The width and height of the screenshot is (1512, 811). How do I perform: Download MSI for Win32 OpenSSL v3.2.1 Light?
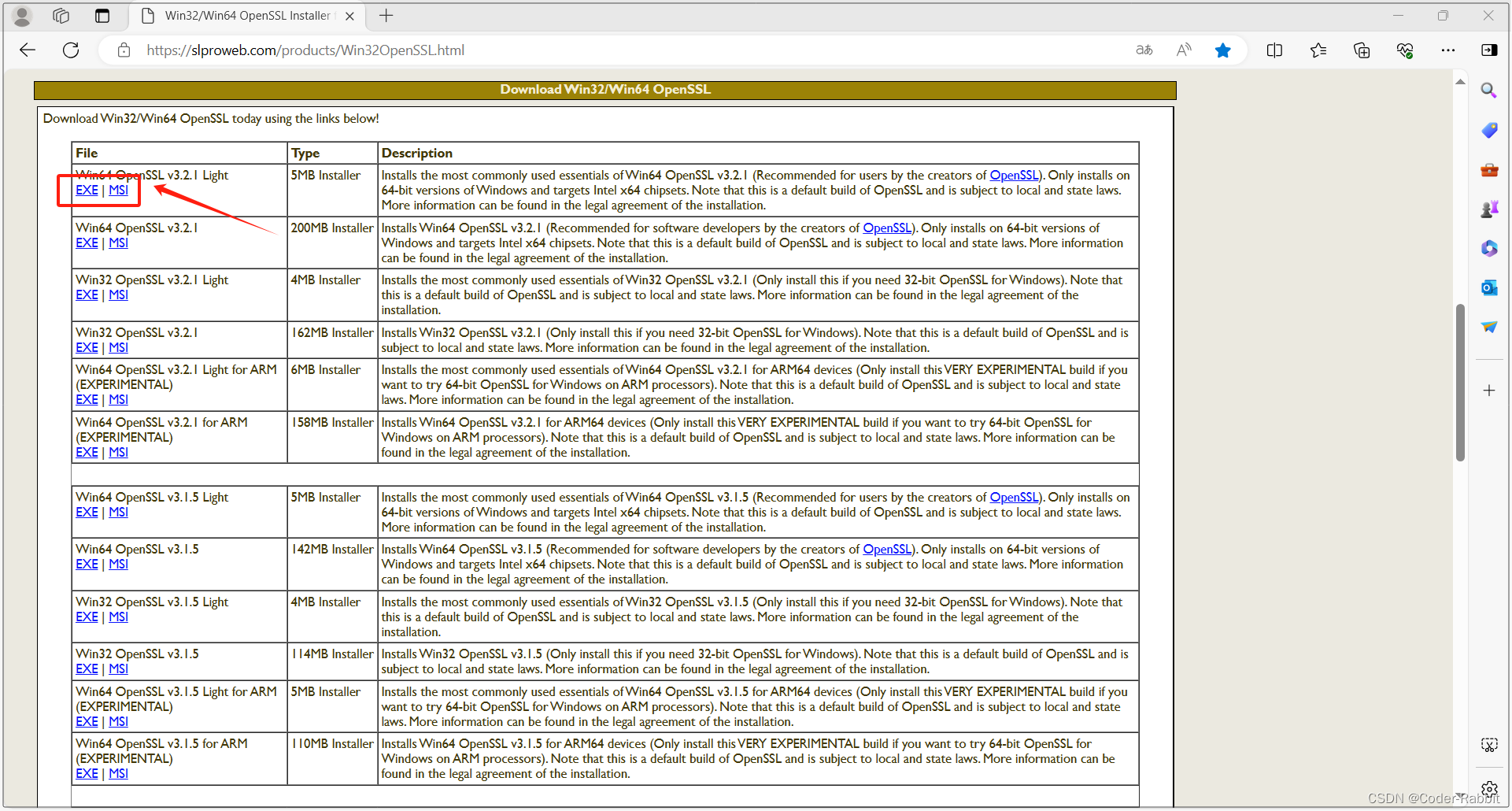coord(118,295)
